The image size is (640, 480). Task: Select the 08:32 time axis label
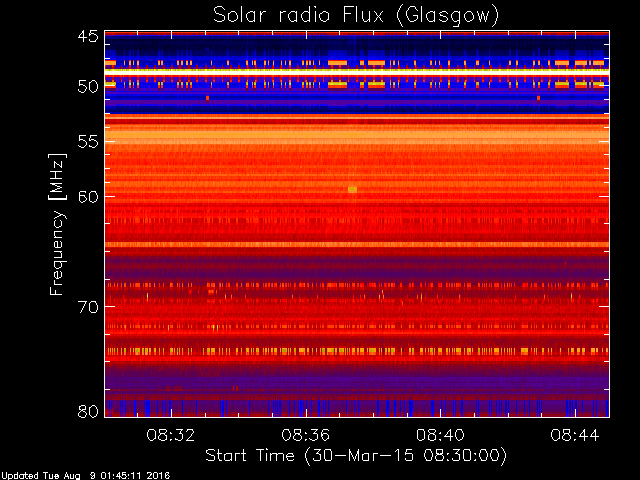[x=171, y=435]
